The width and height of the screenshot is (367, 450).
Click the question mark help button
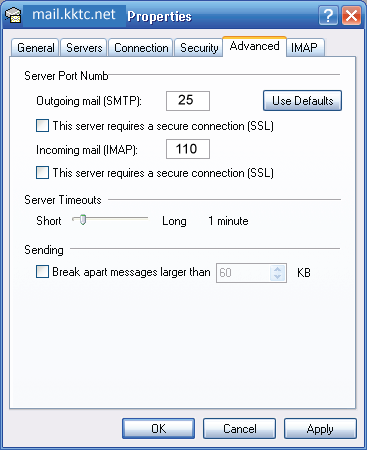coord(328,15)
